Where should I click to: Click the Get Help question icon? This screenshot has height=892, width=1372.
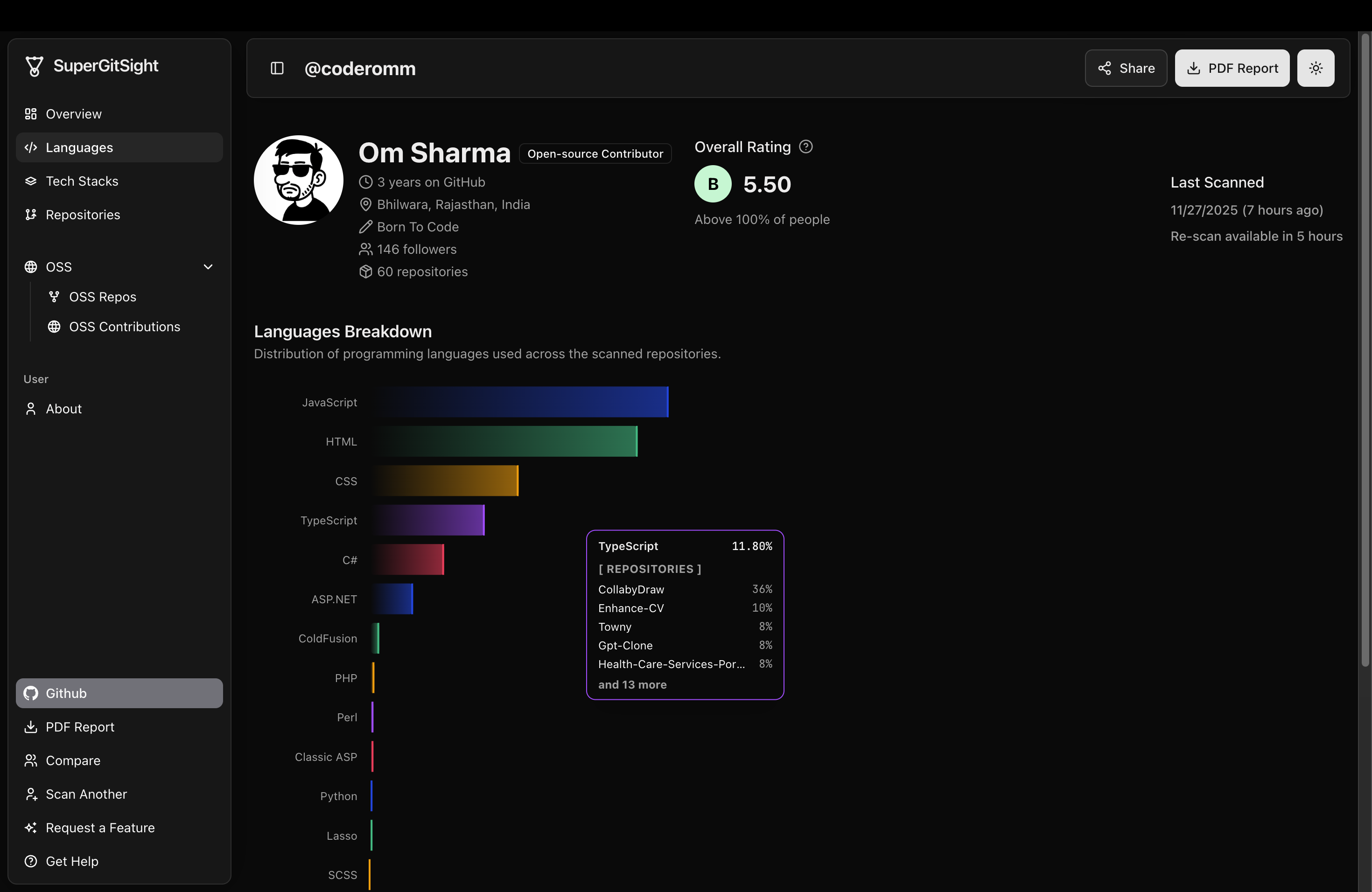31,861
